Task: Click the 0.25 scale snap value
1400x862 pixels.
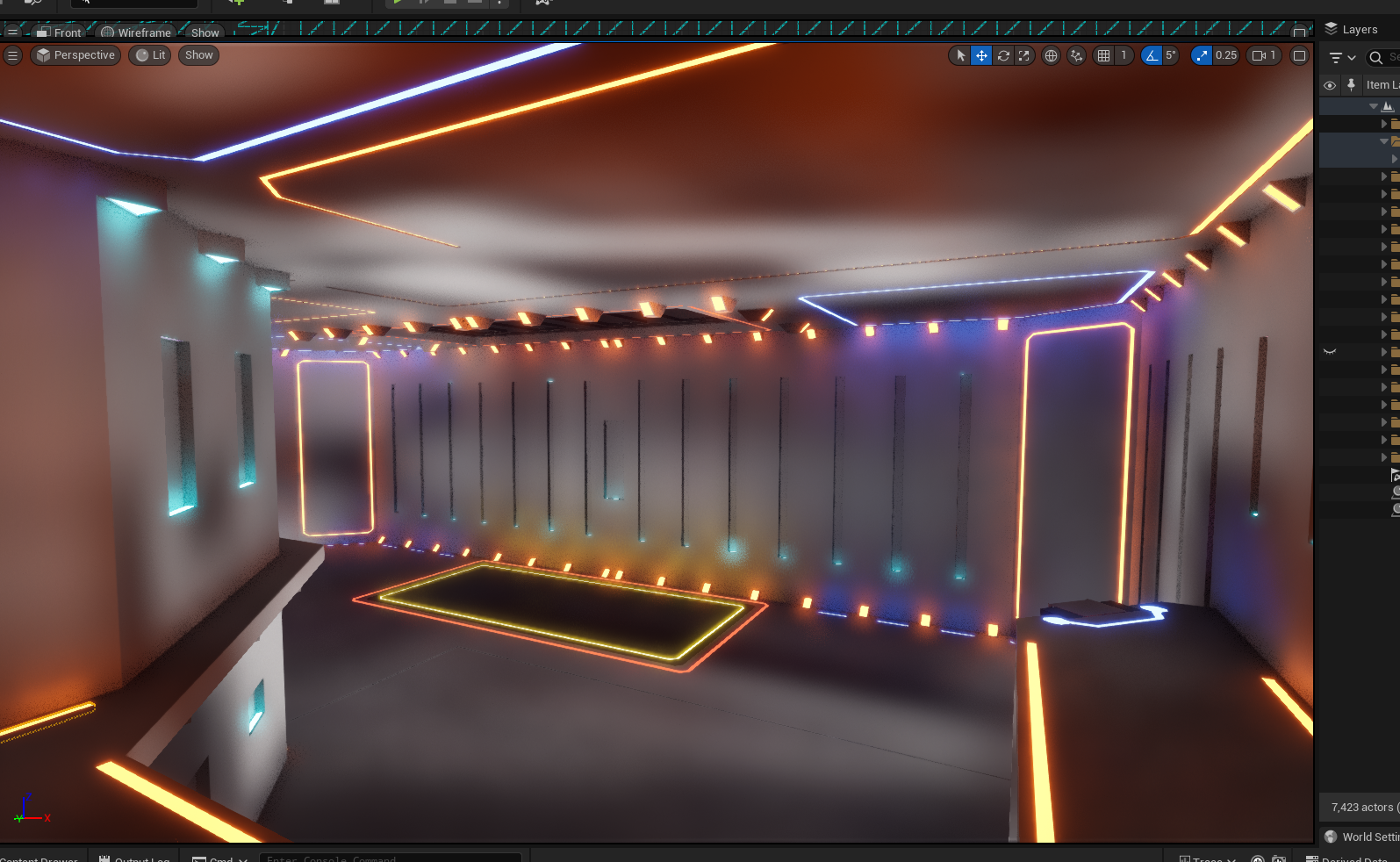Action: (1226, 55)
